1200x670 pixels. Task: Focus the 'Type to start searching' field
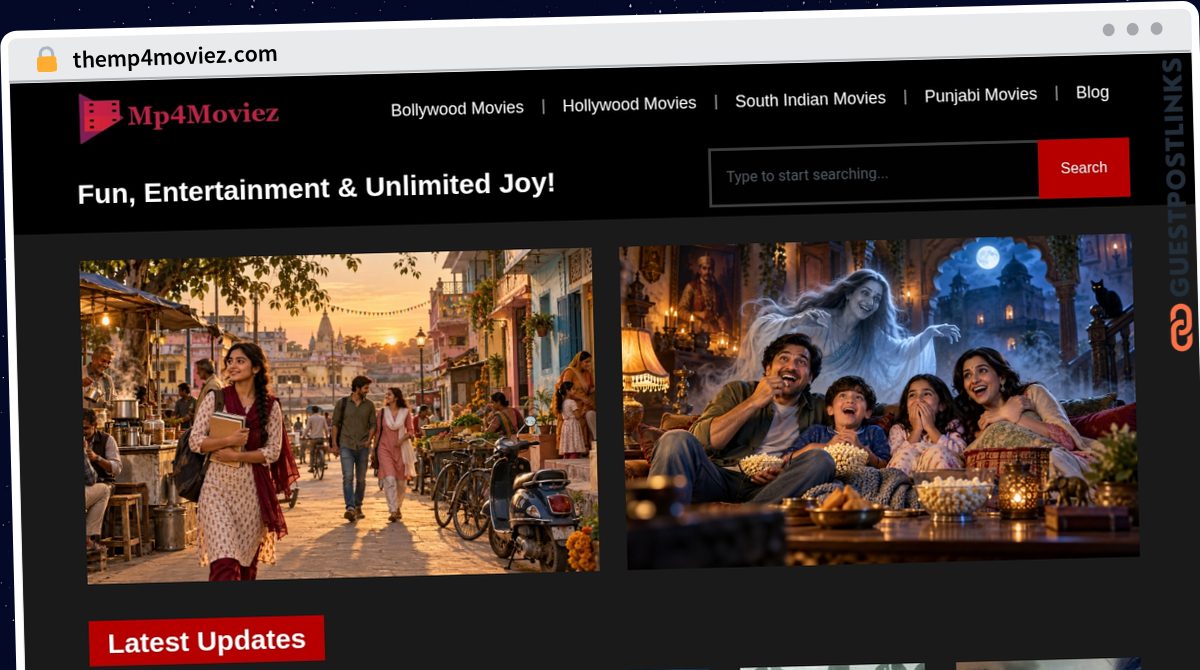(x=874, y=174)
